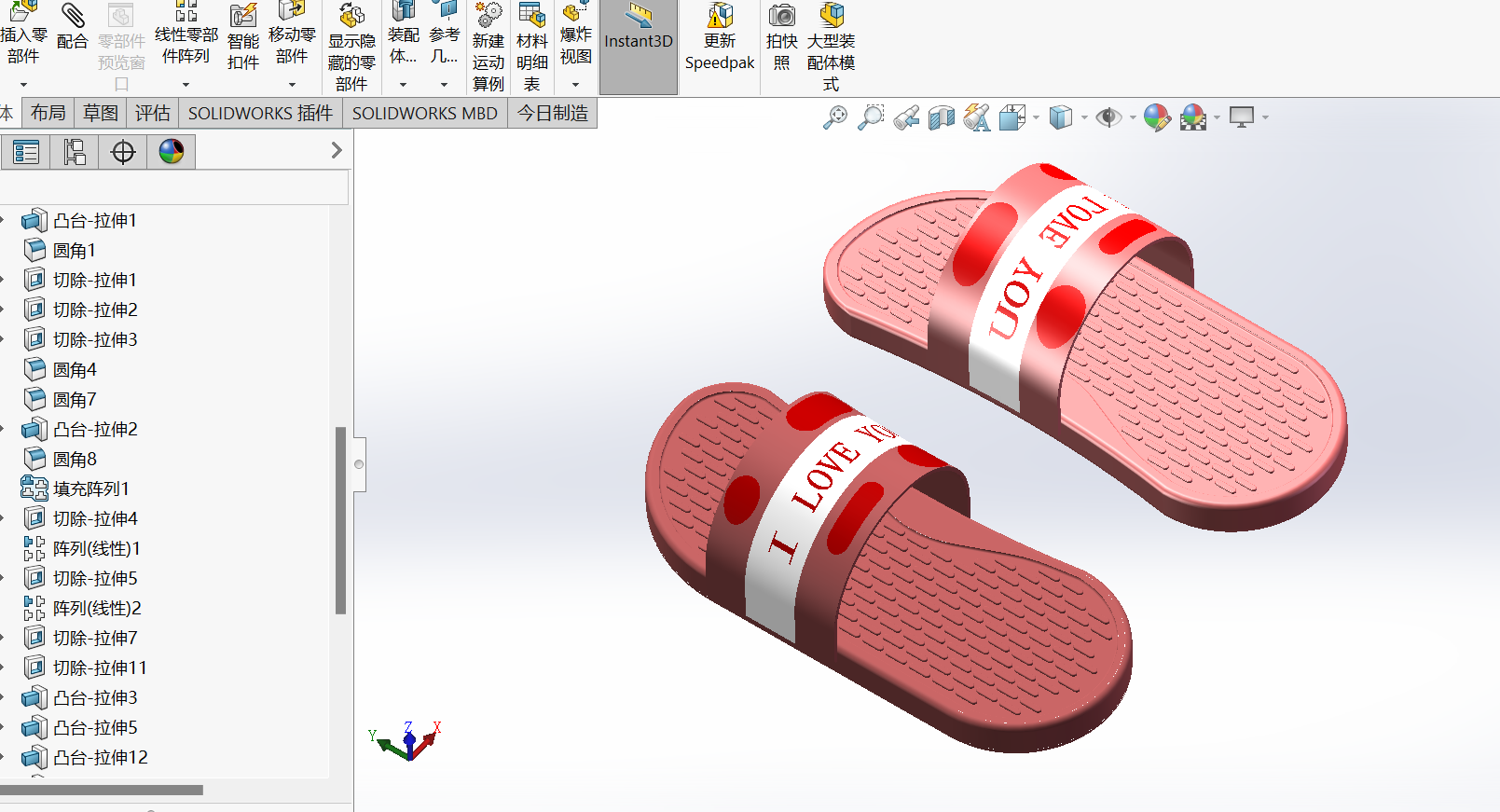Image resolution: width=1500 pixels, height=812 pixels.
Task: Expand manager panel tabs chevron arrow
Action: [x=337, y=150]
